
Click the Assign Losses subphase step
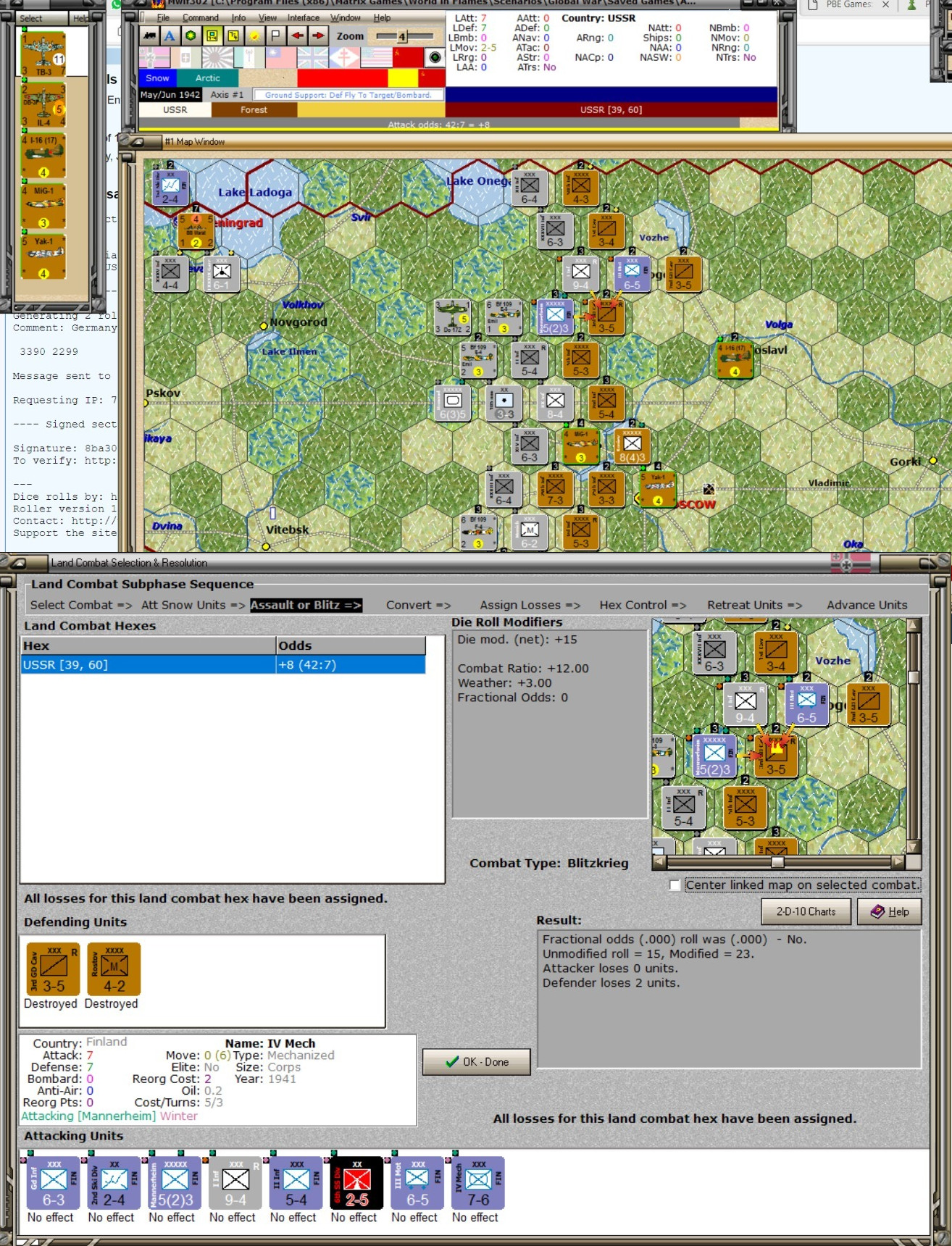530,605
